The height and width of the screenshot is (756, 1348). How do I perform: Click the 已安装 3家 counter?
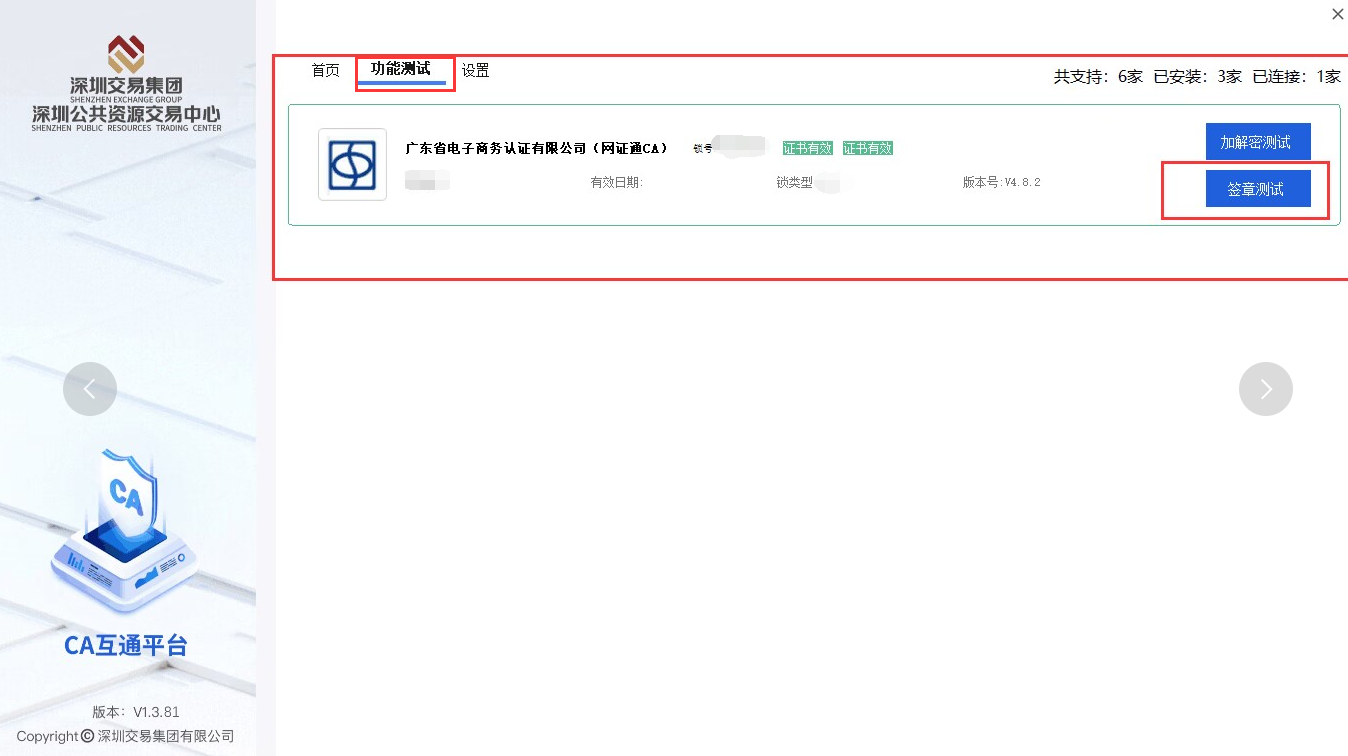[x=1197, y=76]
